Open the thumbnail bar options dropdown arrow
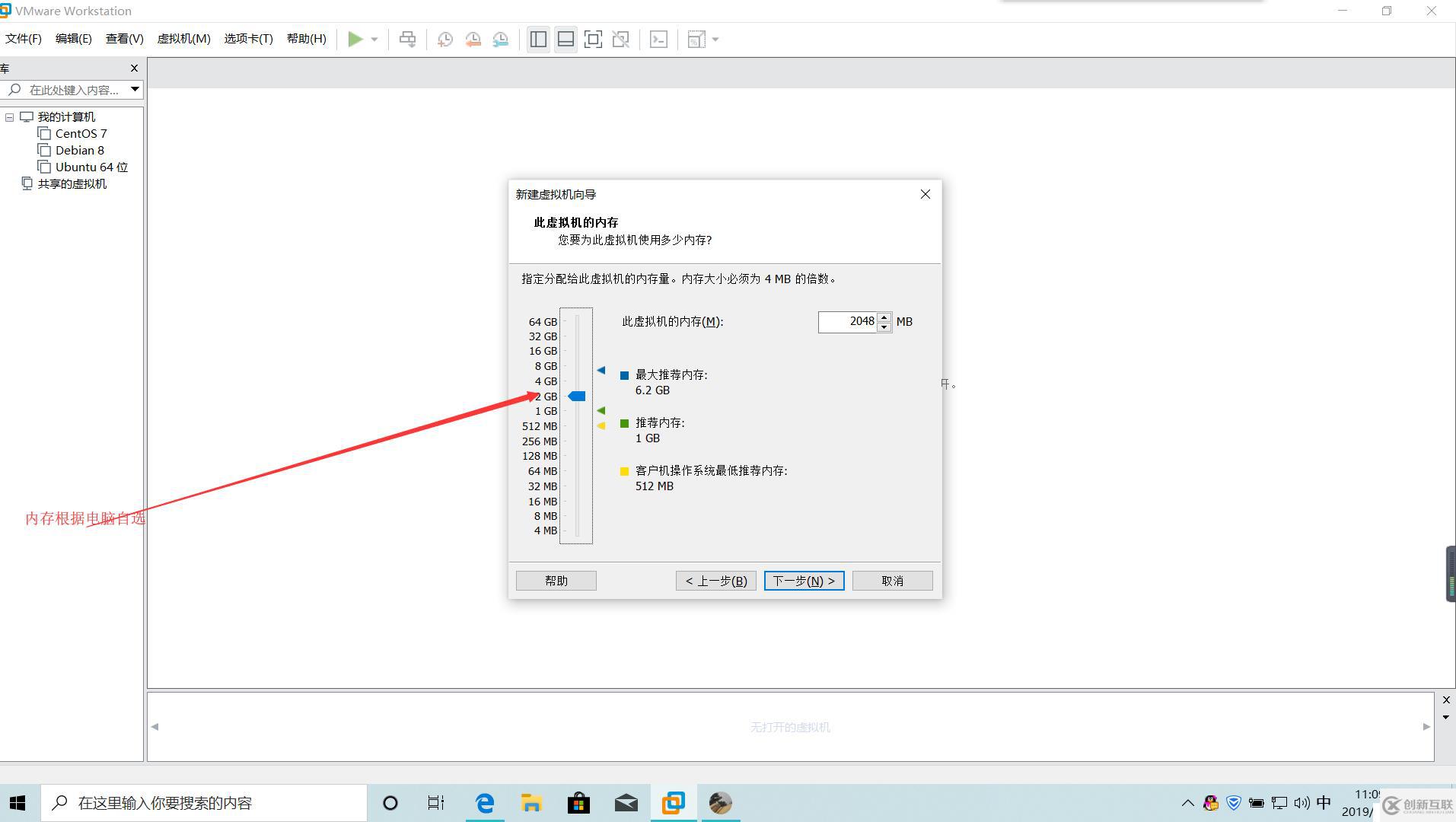The width and height of the screenshot is (1456, 822). (1446, 717)
